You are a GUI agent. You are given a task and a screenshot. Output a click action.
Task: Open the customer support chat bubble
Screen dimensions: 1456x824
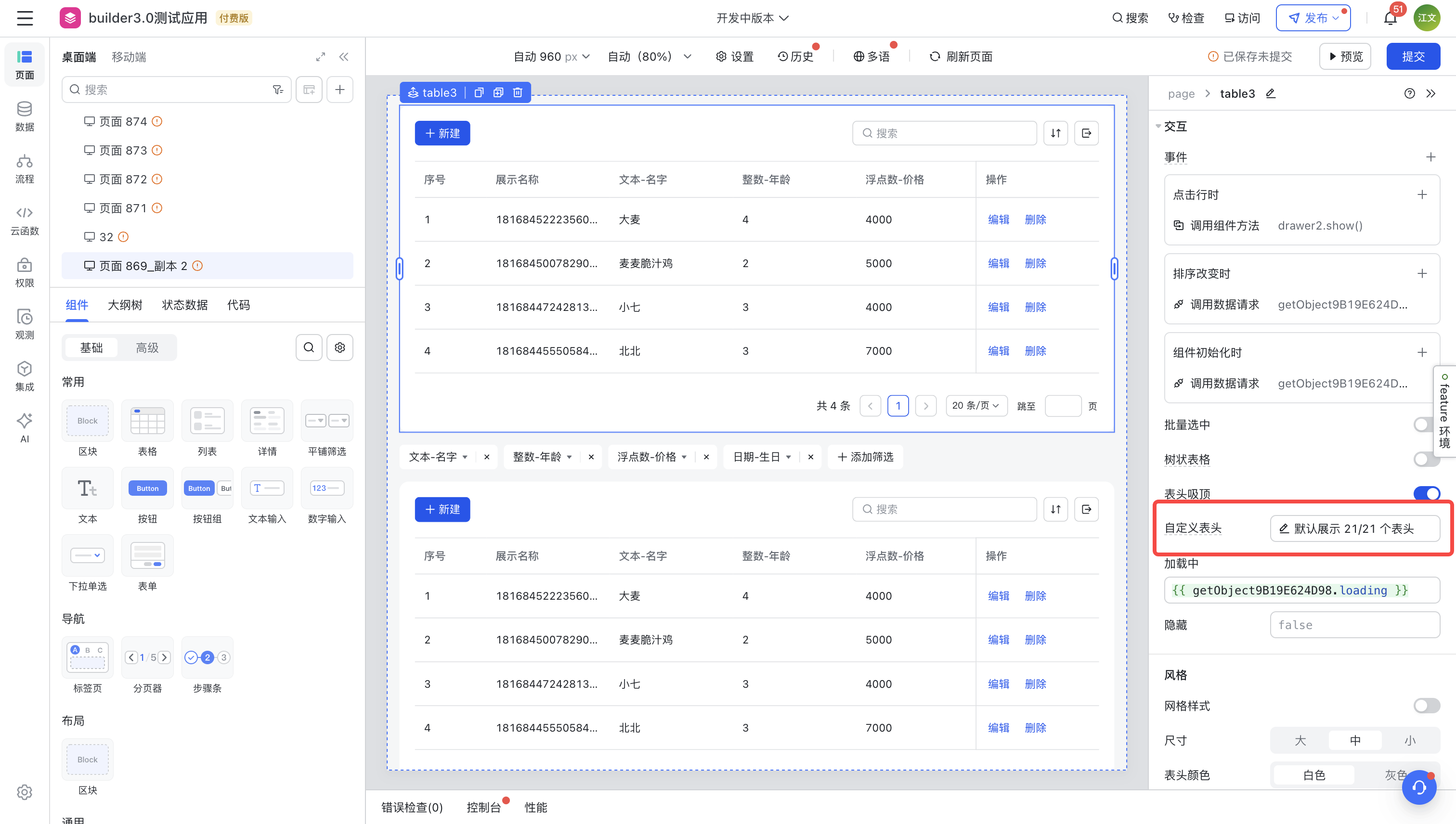click(1419, 787)
